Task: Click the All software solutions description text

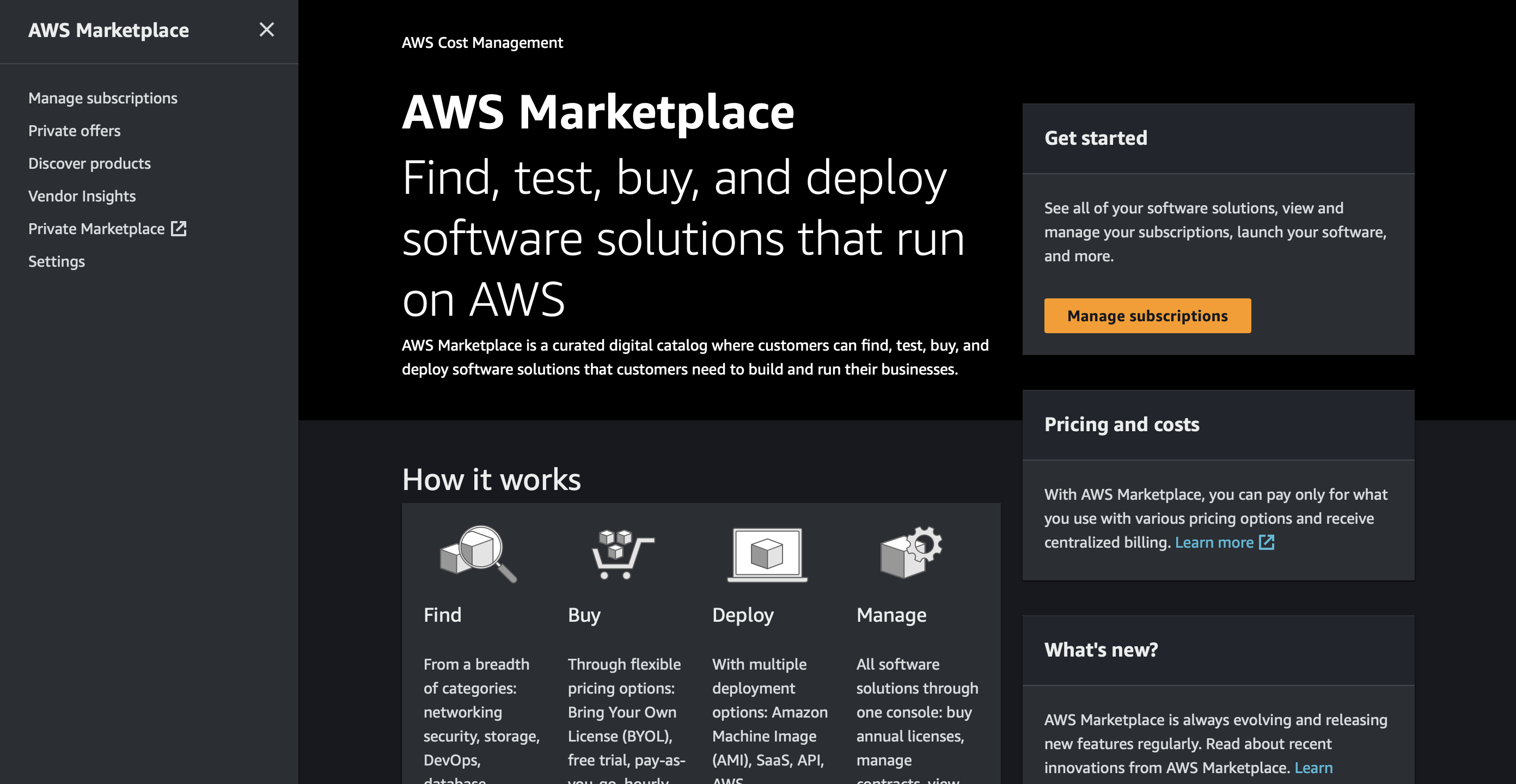Action: 917,719
